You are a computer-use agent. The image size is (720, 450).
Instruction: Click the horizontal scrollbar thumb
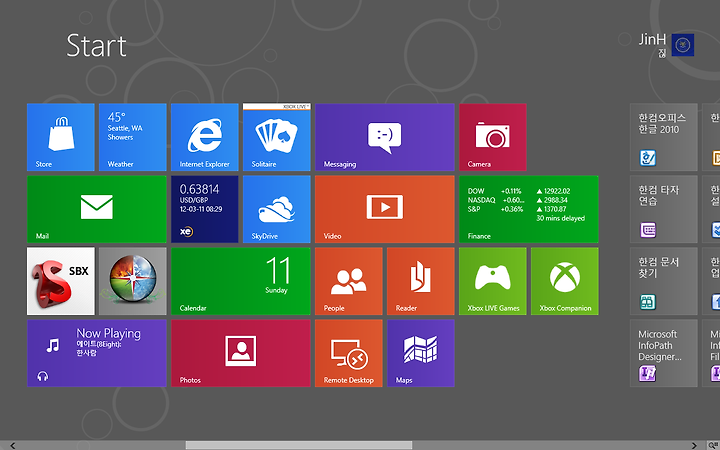point(299,445)
